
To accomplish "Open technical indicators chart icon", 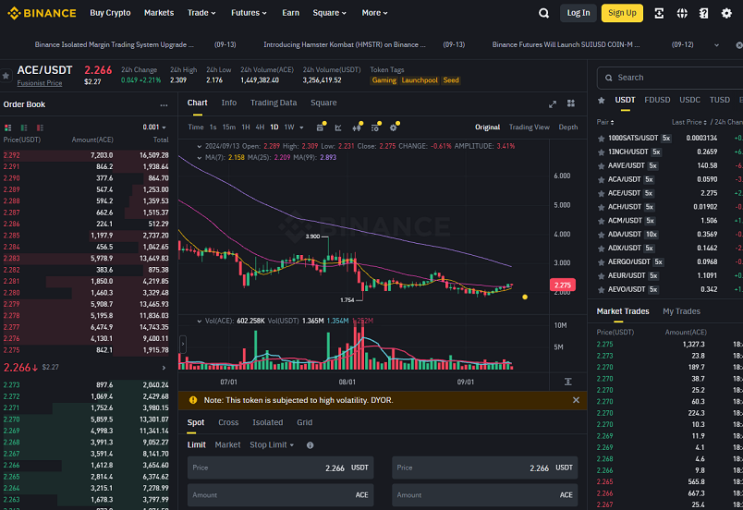I will 338,128.
